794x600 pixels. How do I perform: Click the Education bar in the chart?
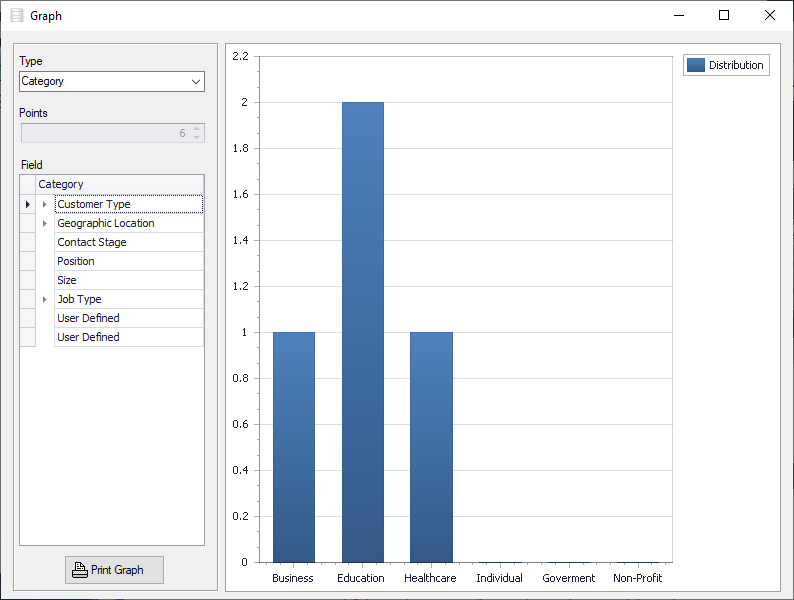click(363, 332)
